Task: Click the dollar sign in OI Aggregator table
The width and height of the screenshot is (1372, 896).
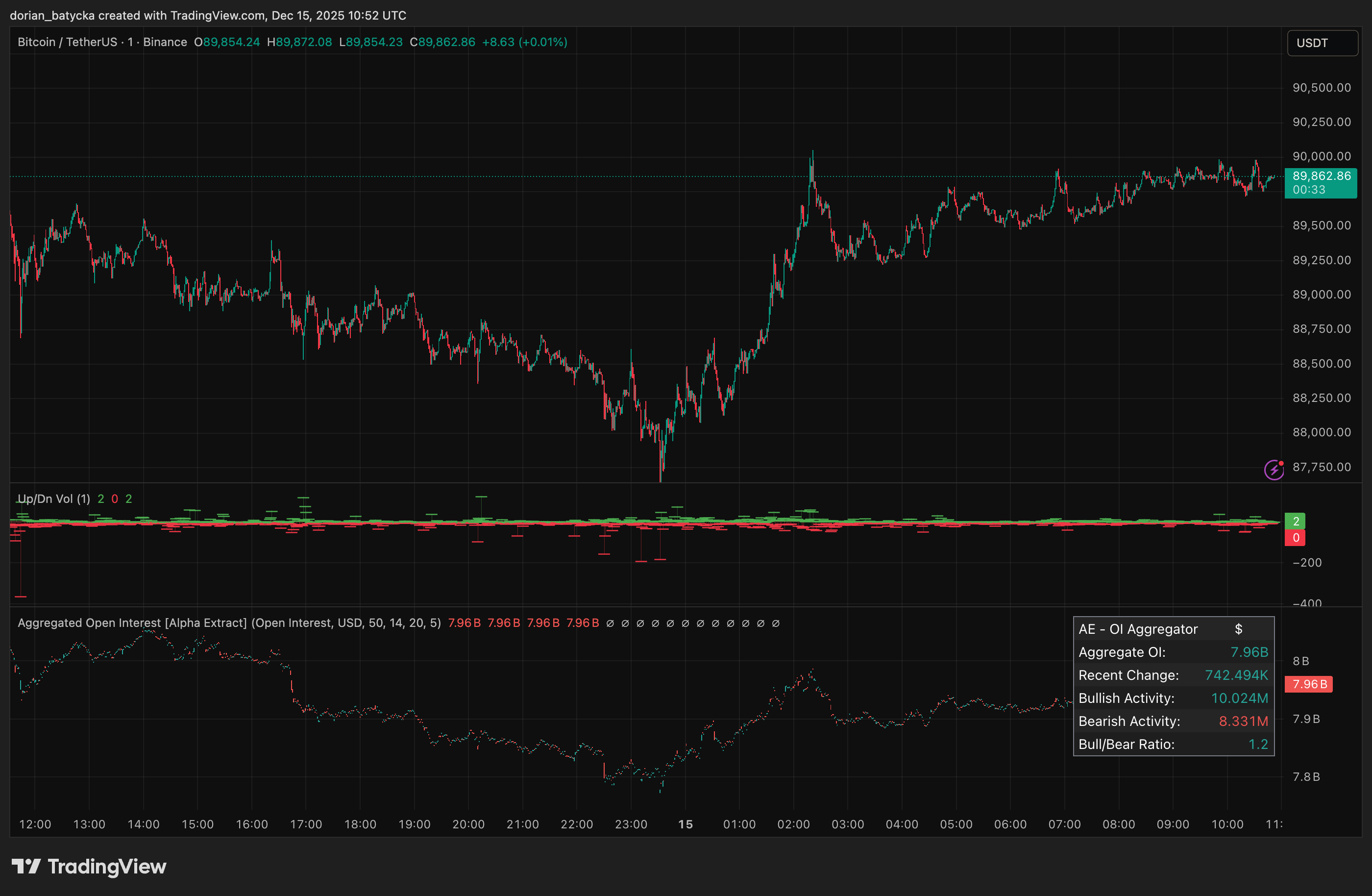Action: [x=1238, y=629]
